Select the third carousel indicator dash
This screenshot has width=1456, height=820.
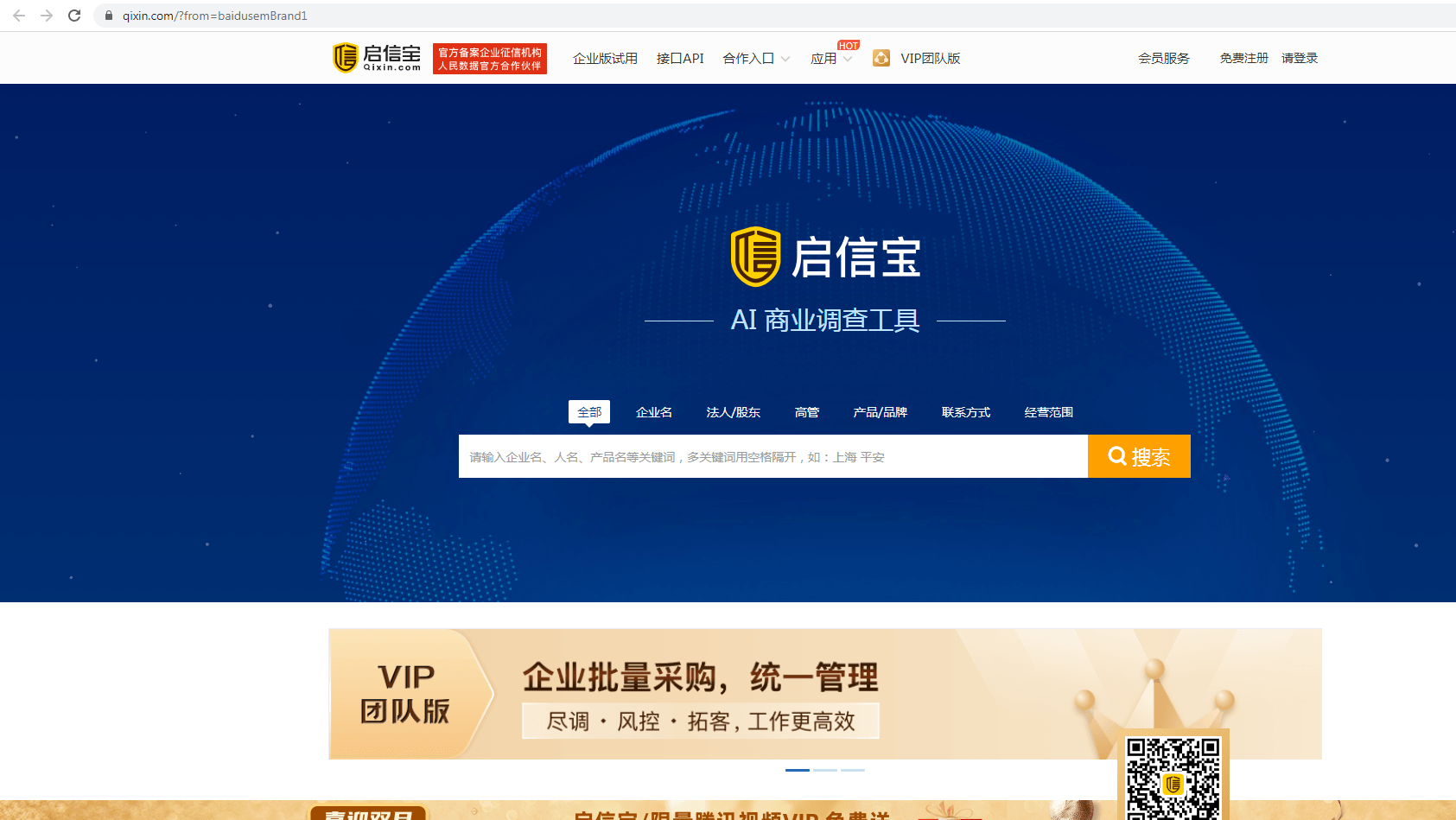853,770
